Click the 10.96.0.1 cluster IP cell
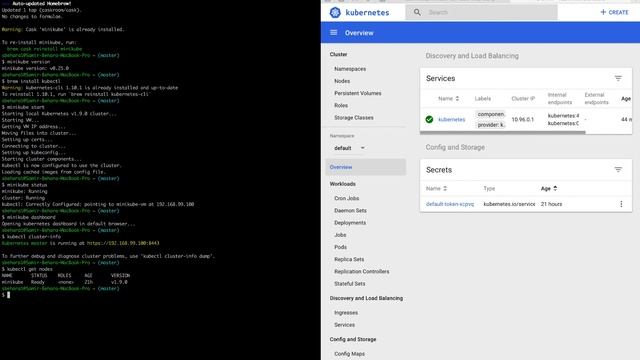 pos(522,120)
